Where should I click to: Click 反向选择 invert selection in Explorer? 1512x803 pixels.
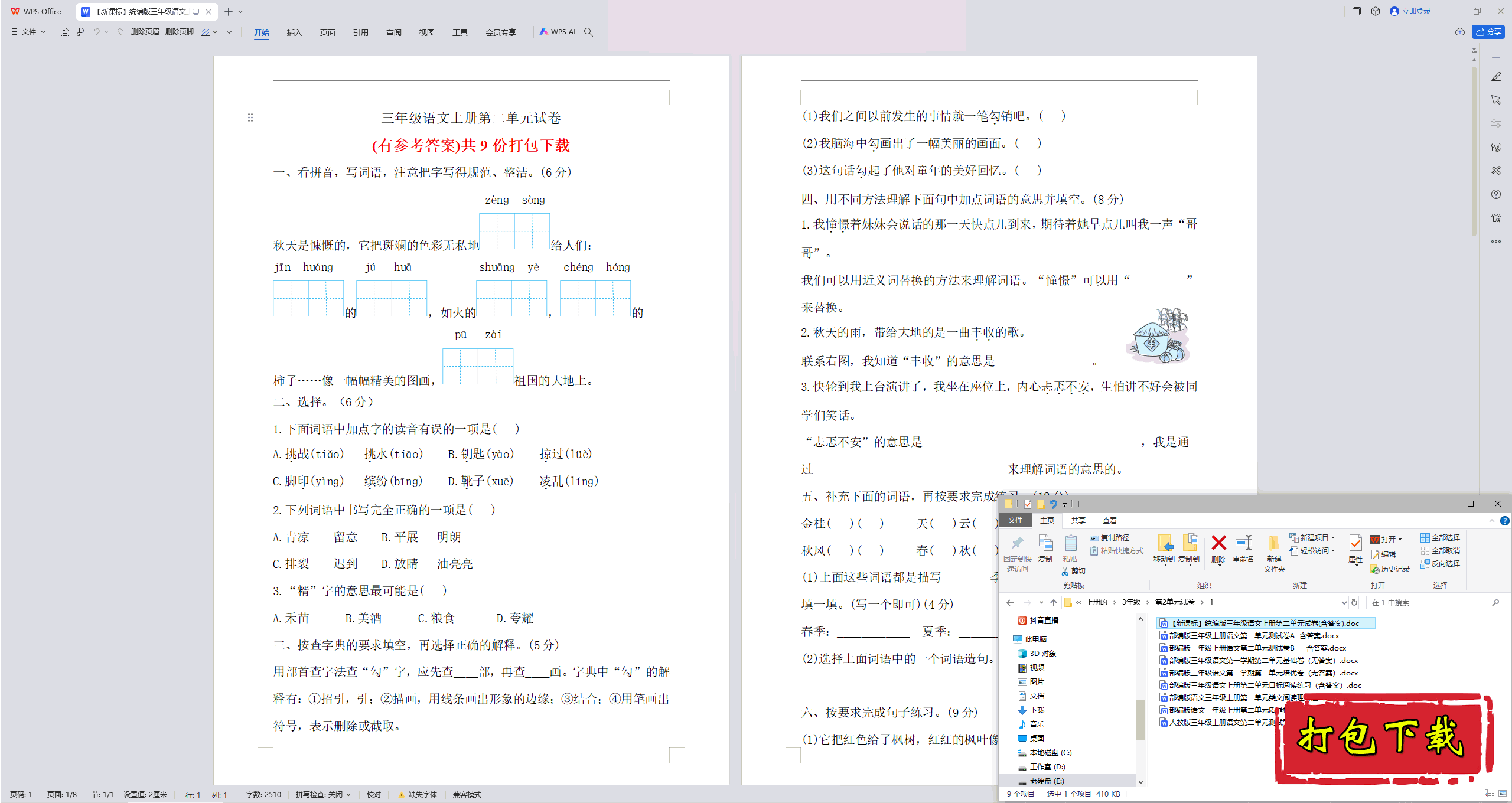pyautogui.click(x=1441, y=564)
